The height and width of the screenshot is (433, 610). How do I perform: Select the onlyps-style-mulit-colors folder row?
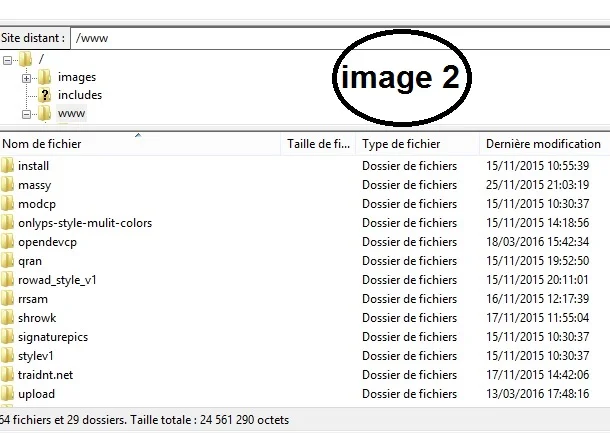click(85, 223)
